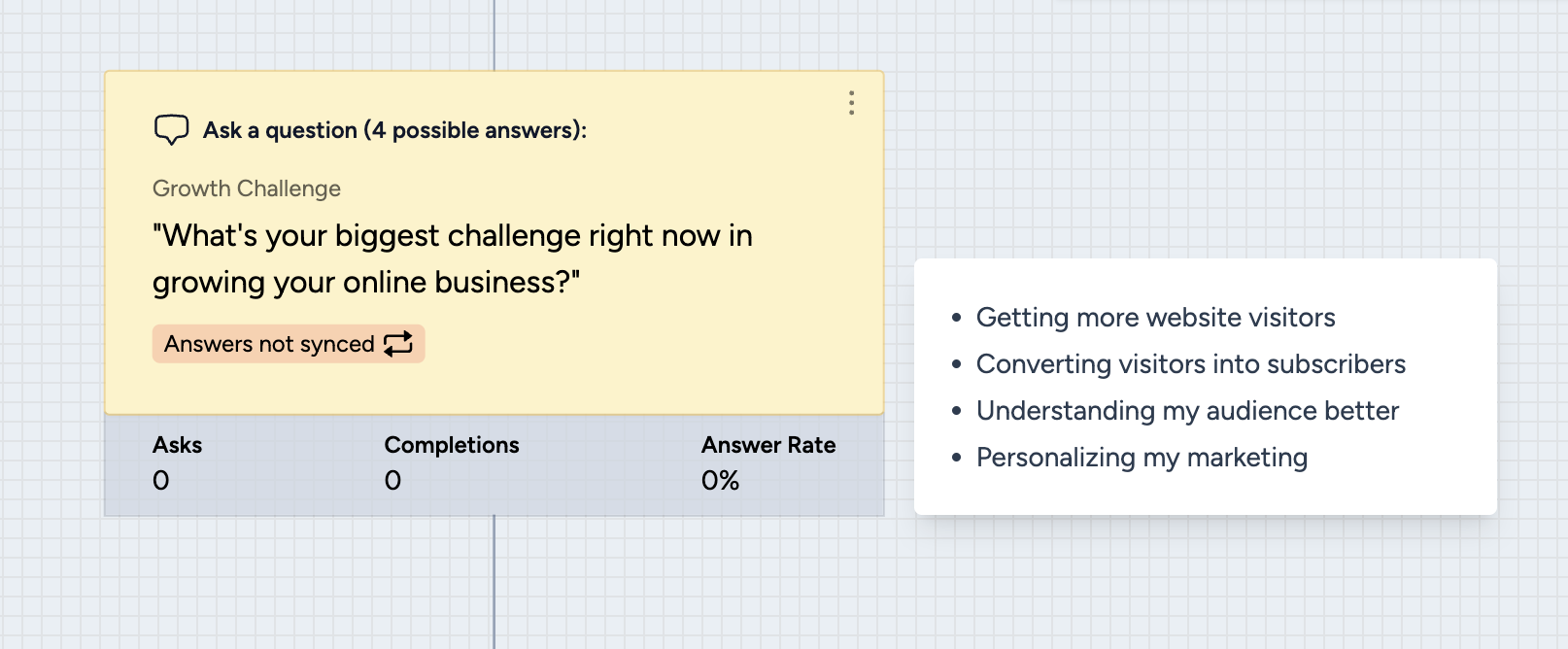Viewport: 1568px width, 649px height.
Task: Click the connector line below the stats bar
Action: (494, 583)
